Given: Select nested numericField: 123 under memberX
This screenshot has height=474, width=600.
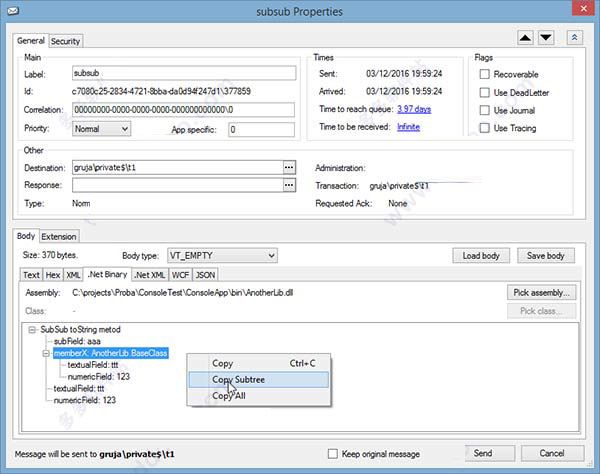Looking at the screenshot, I should pyautogui.click(x=99, y=377).
